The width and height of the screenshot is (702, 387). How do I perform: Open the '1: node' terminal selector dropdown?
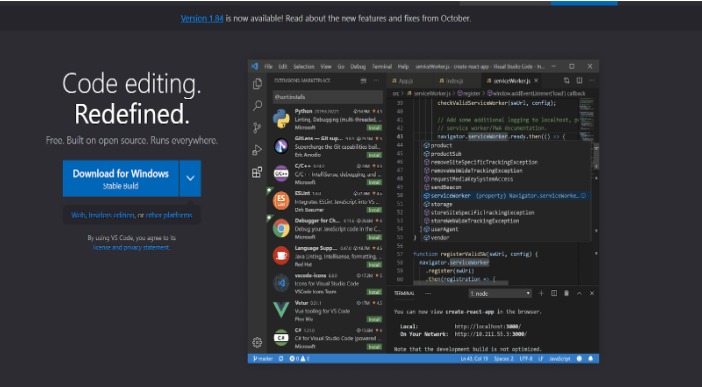[x=500, y=293]
